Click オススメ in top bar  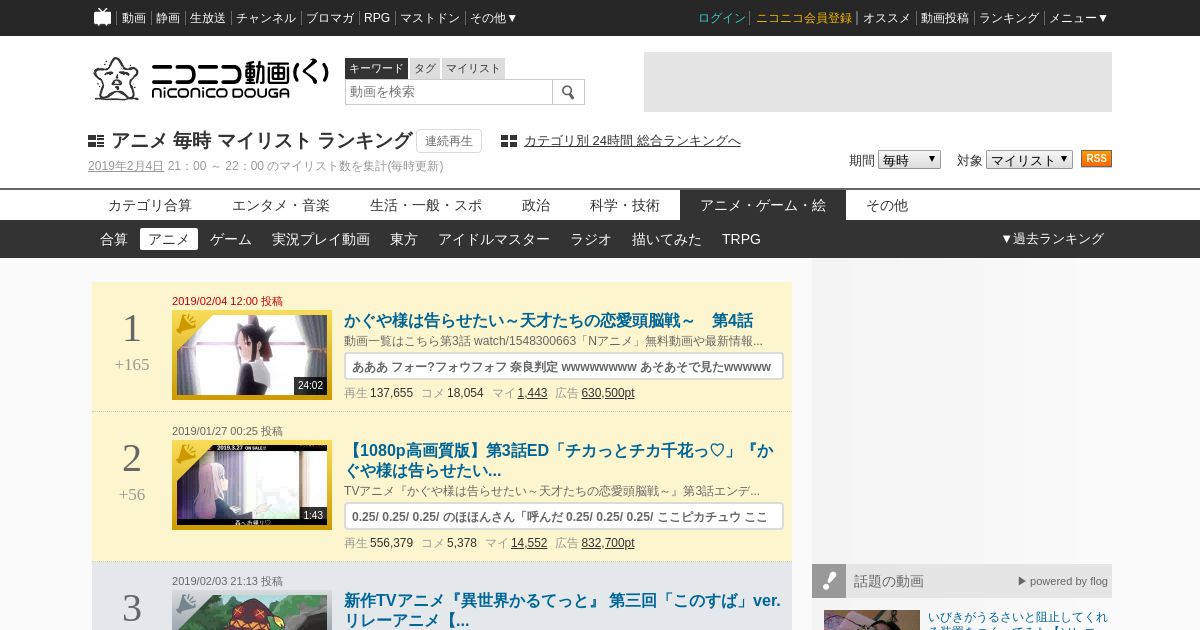tap(887, 18)
